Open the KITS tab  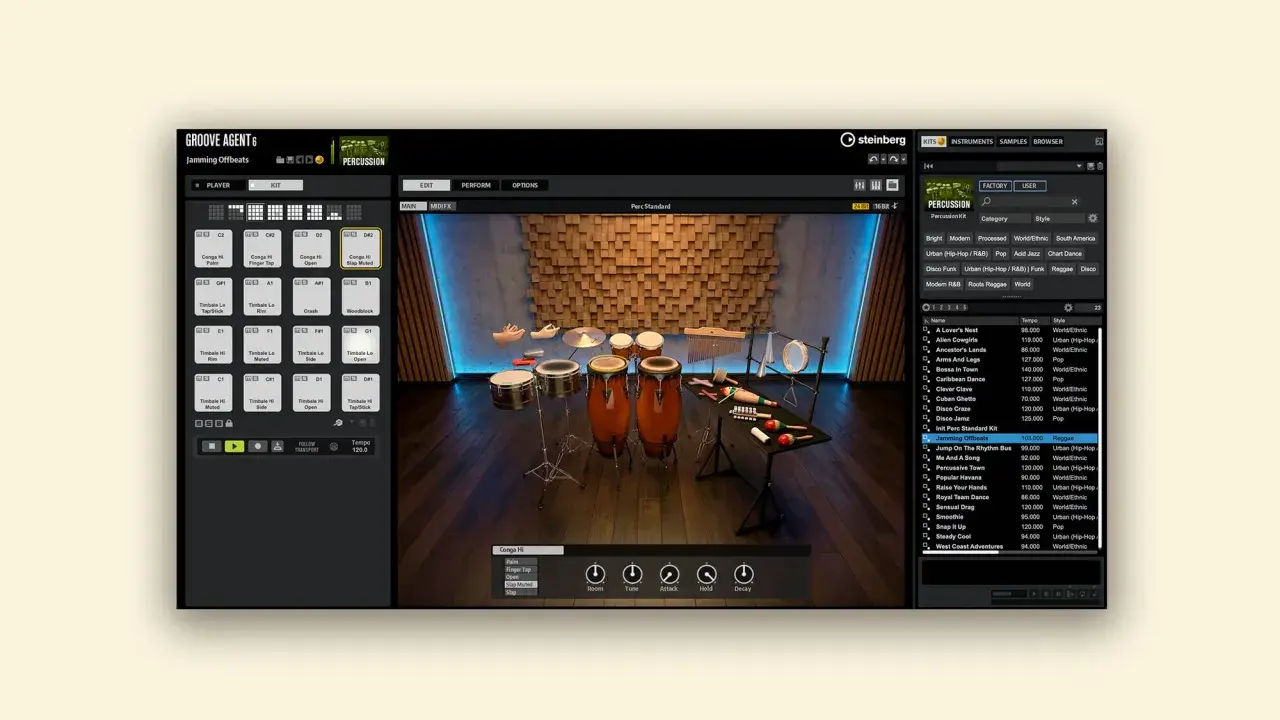tap(934, 141)
